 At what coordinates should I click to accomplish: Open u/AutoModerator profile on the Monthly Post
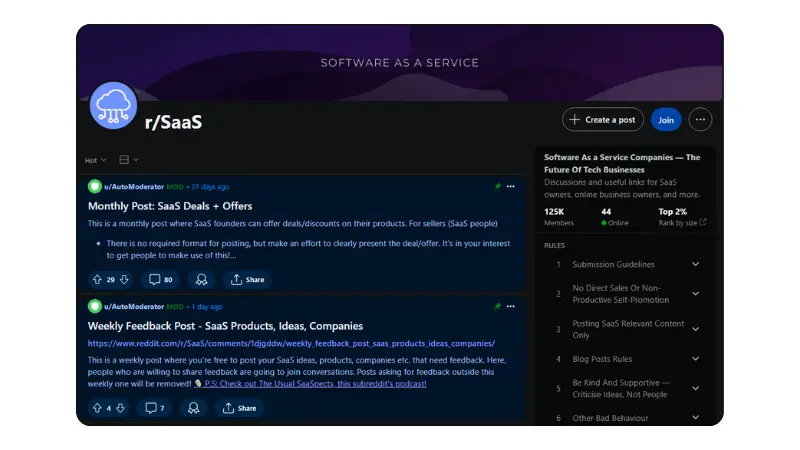(x=134, y=187)
